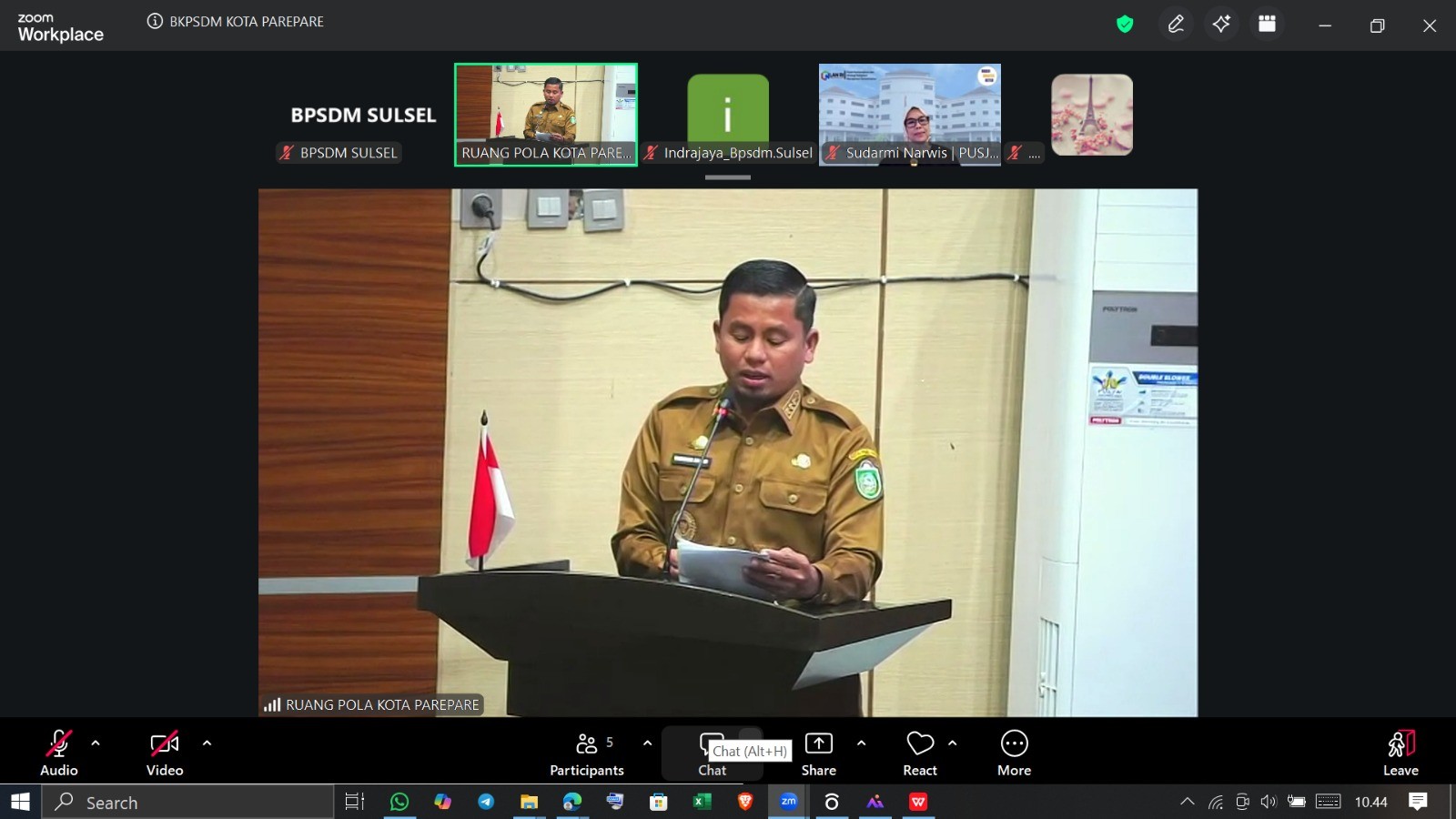Open the annotate pencil tool
The width and height of the screenshot is (1456, 819).
[1176, 25]
